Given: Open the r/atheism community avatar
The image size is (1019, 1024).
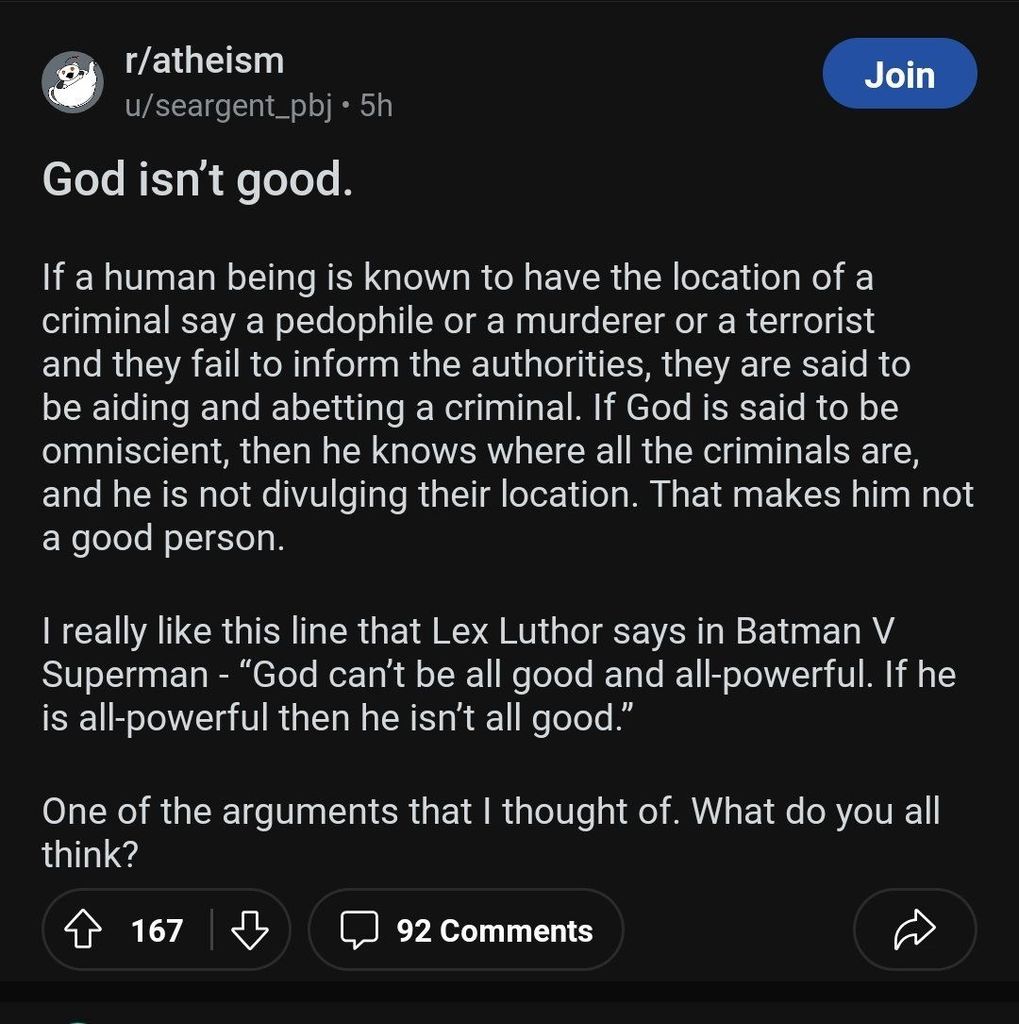Looking at the screenshot, I should tap(73, 82).
